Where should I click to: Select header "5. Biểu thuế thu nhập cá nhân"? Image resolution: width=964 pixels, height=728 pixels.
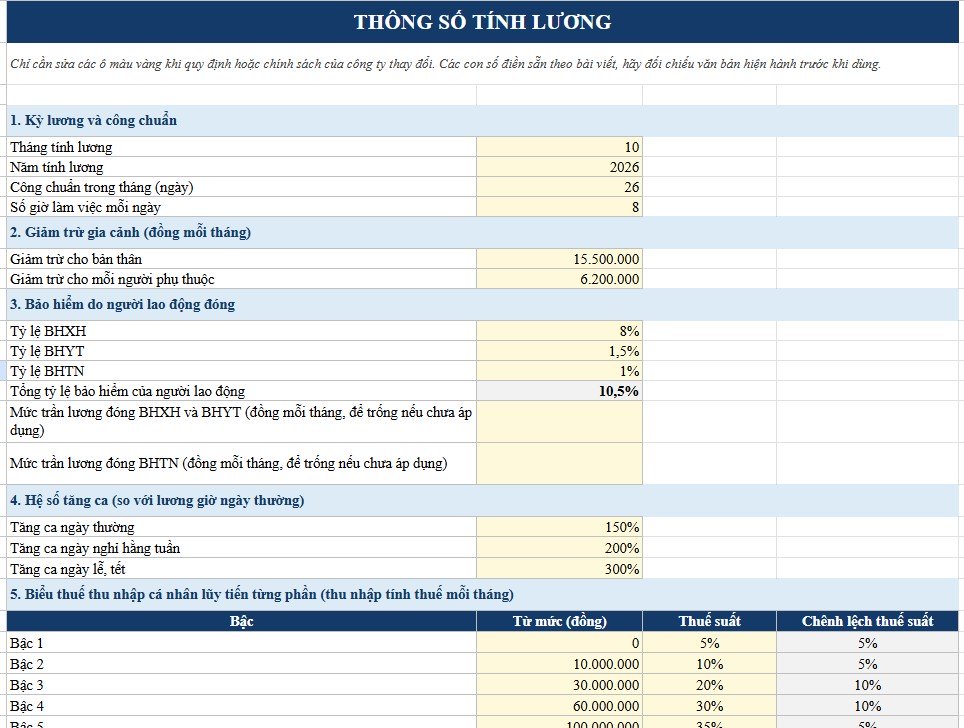tap(483, 595)
